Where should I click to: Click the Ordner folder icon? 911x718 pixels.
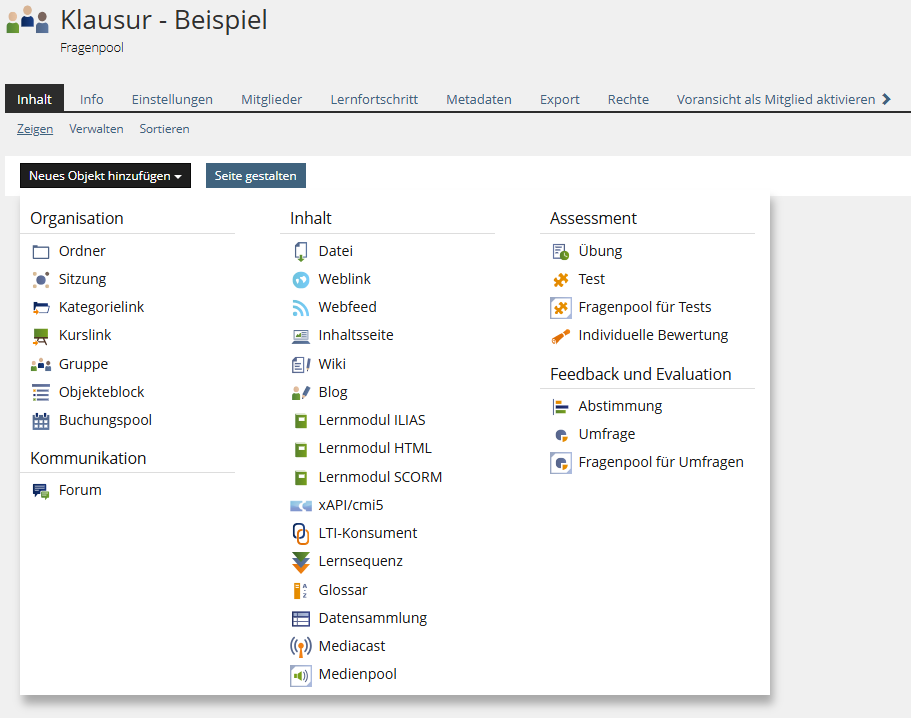(41, 252)
